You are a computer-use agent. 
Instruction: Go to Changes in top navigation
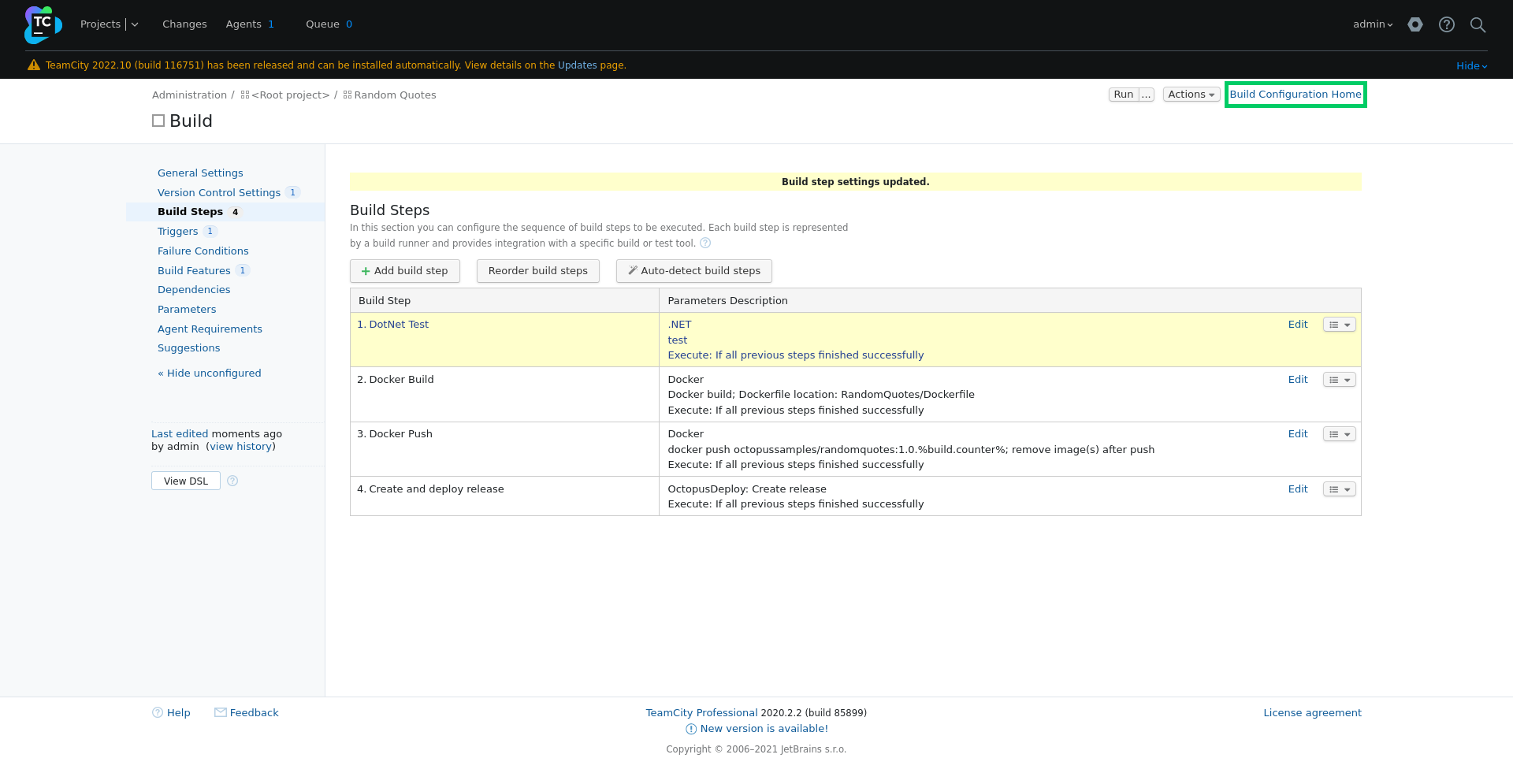point(184,24)
